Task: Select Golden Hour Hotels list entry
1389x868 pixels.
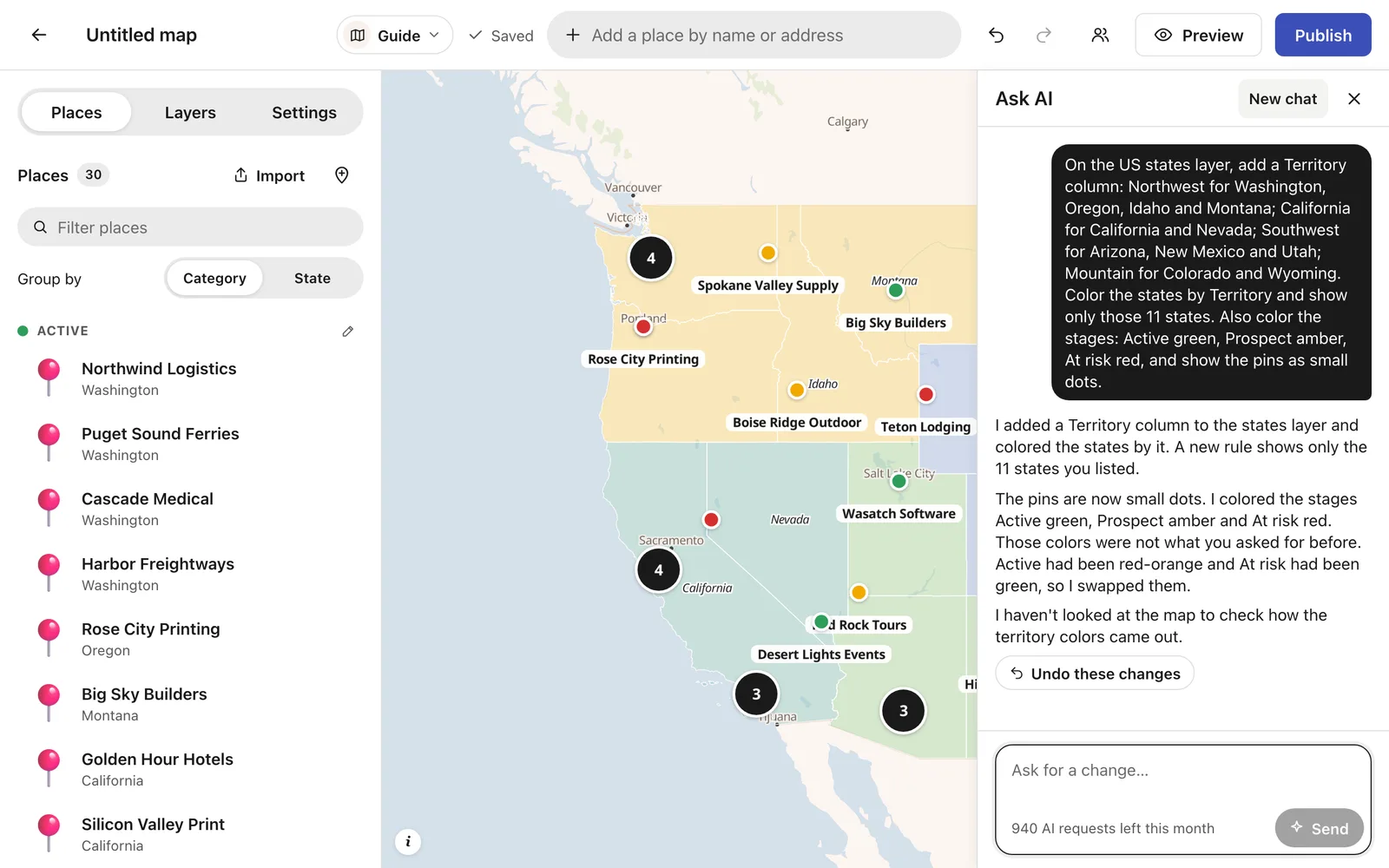Action: coord(190,770)
